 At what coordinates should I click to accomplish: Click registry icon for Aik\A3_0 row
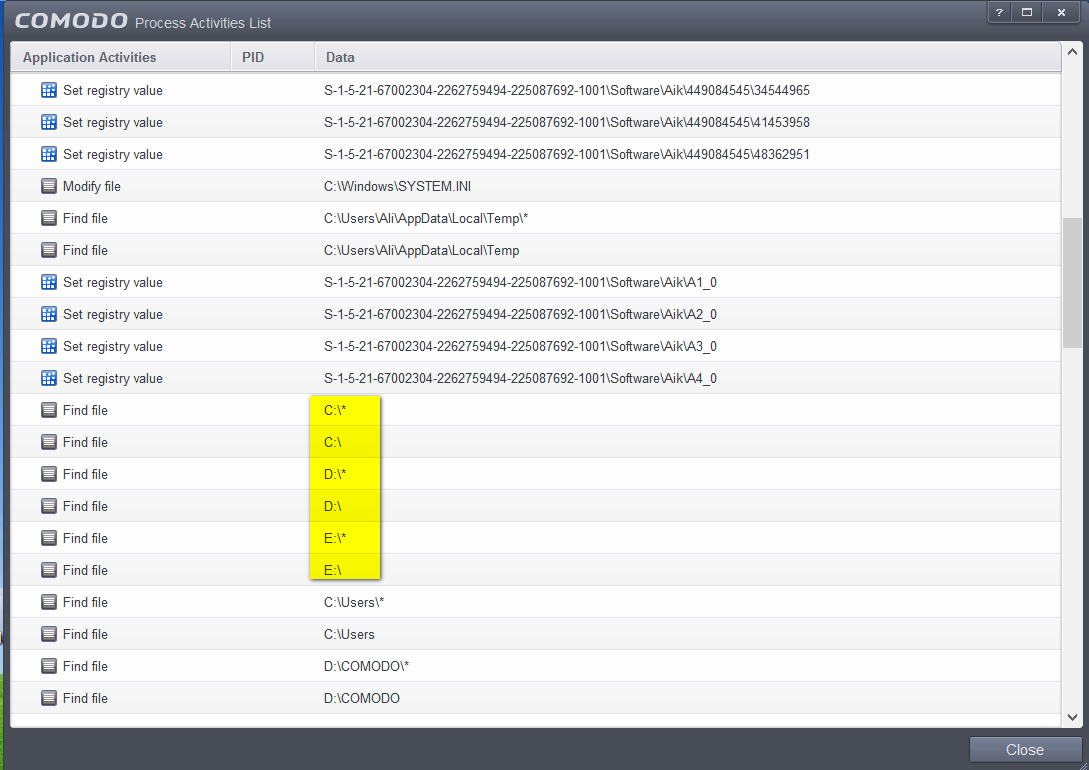(49, 346)
